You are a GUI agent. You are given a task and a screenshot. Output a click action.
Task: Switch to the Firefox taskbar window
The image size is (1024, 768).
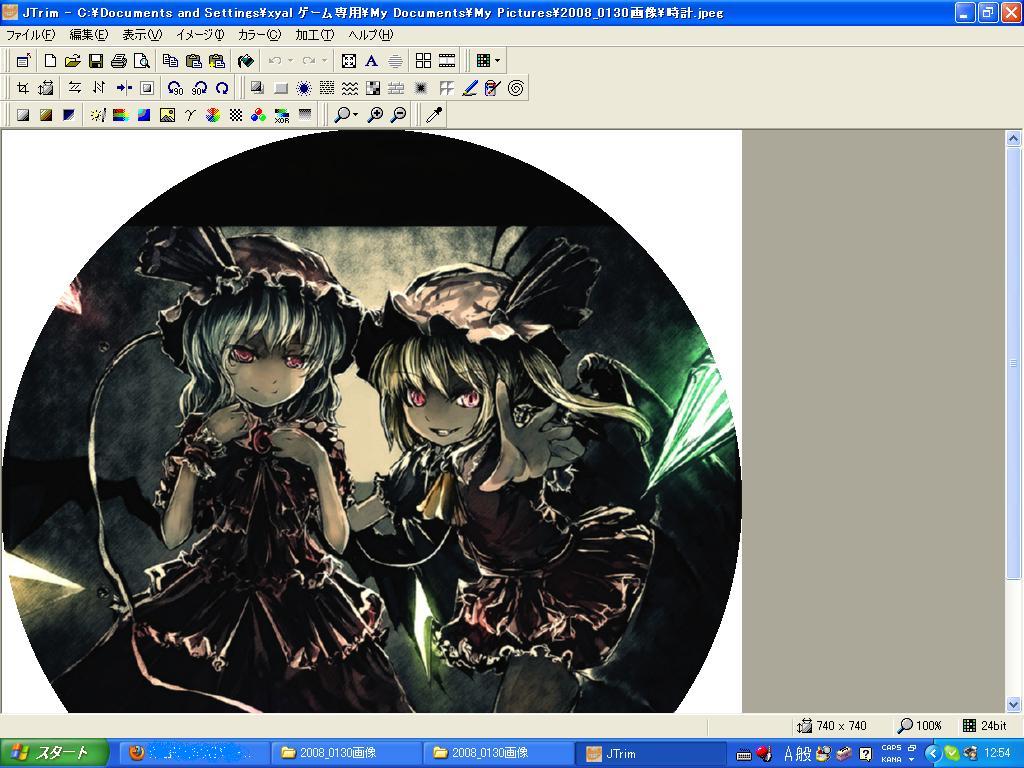[x=193, y=753]
